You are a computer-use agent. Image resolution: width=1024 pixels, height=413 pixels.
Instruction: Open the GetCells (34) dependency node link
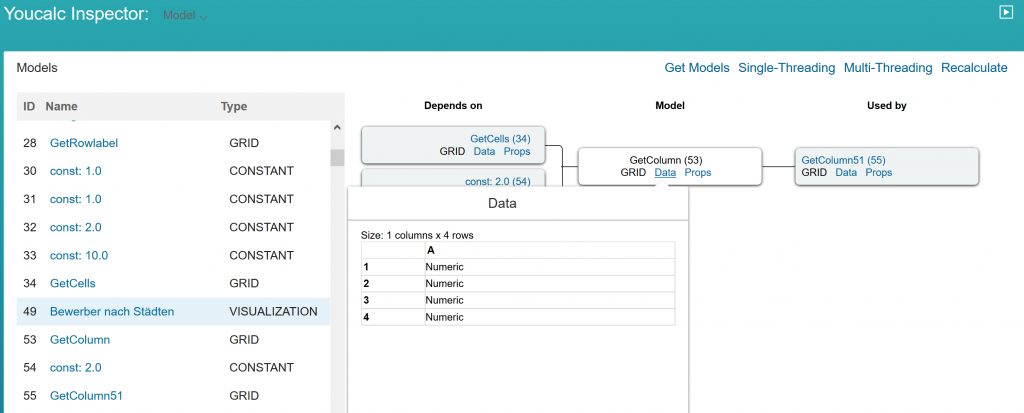[500, 139]
